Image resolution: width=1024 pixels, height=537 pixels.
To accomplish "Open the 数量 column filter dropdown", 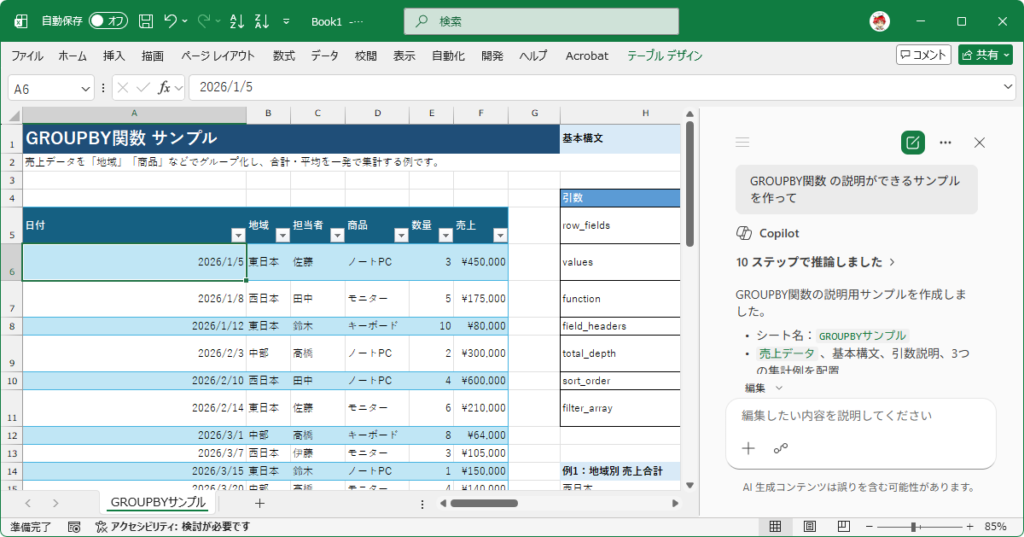I will [x=445, y=235].
